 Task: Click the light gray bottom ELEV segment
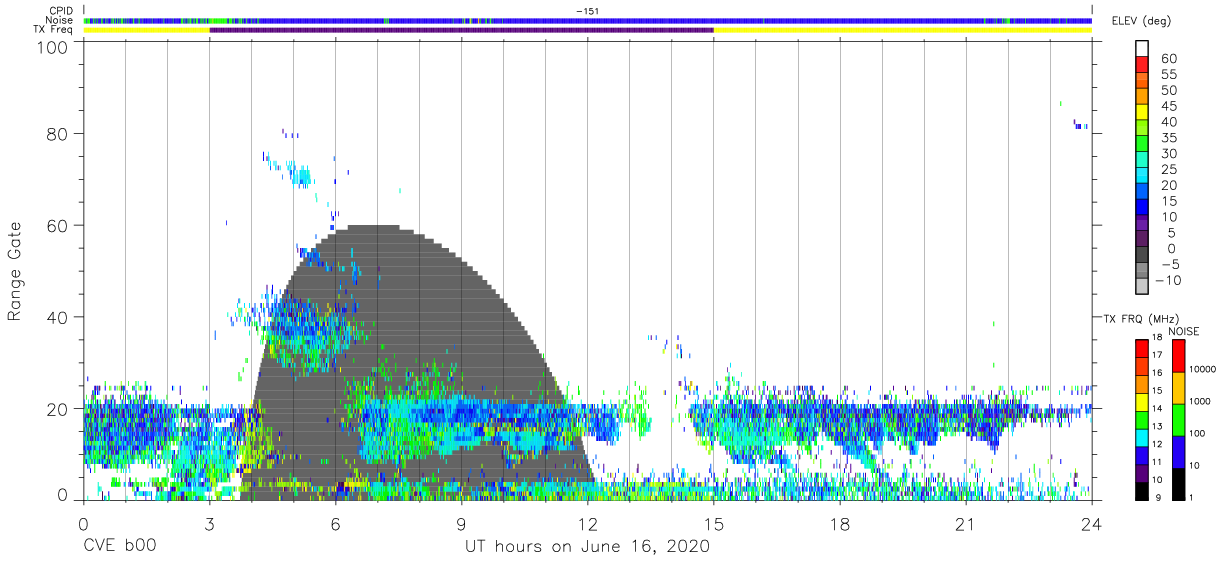(x=1142, y=286)
